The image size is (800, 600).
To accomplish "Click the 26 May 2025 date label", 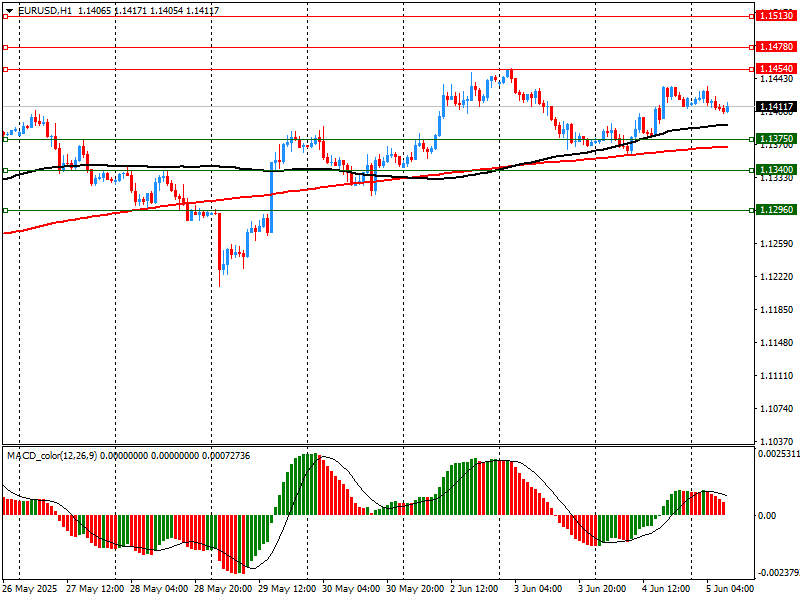I will (x=31, y=589).
